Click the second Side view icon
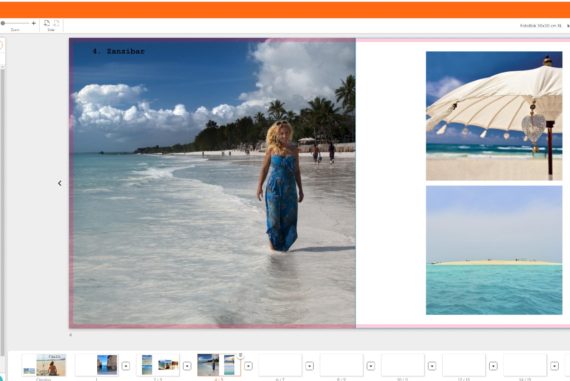The image size is (570, 381). tap(56, 23)
